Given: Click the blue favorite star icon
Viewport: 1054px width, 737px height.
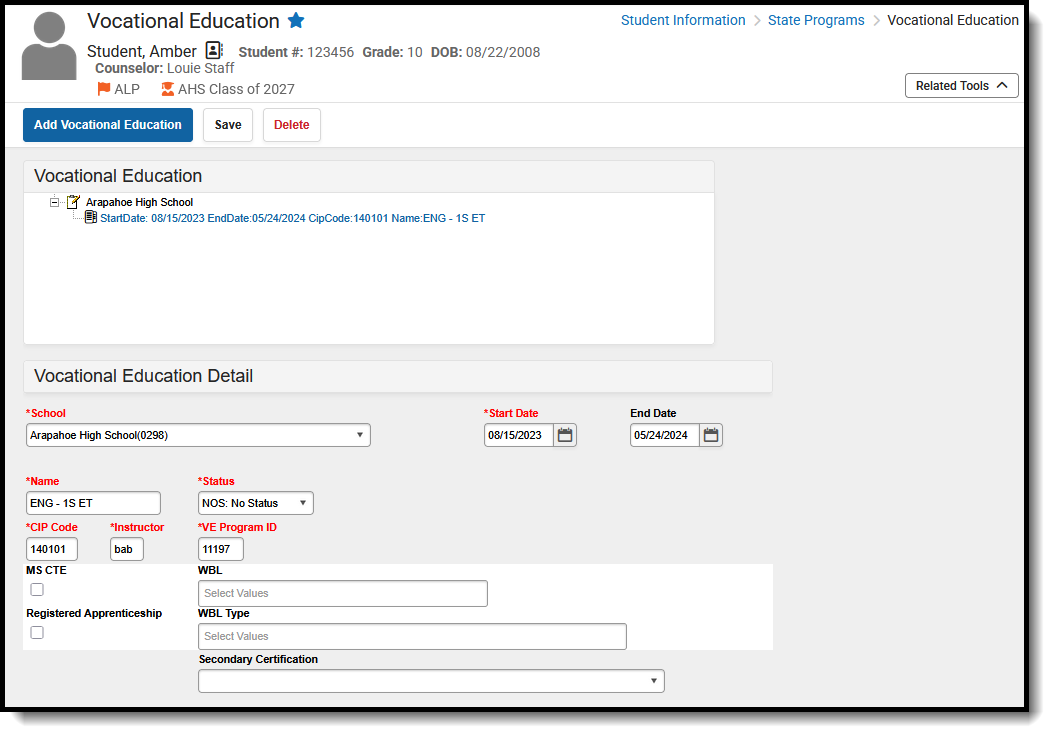Looking at the screenshot, I should click(296, 20).
